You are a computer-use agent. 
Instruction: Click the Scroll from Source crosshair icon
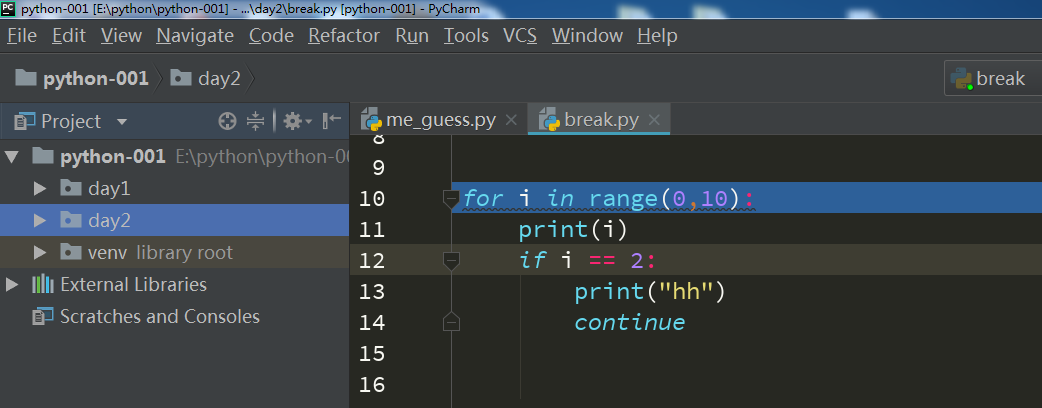pyautogui.click(x=228, y=121)
